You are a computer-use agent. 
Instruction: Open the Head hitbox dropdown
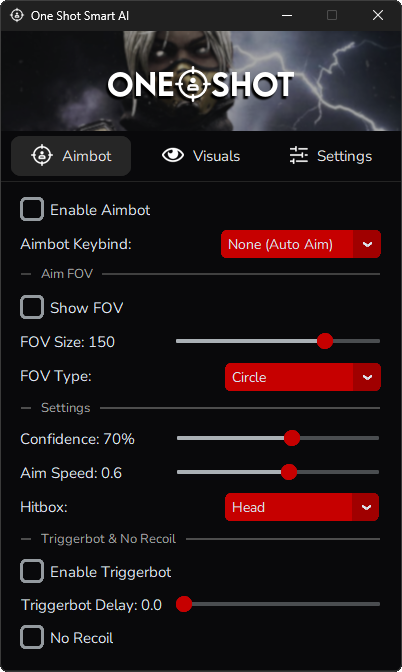pyautogui.click(x=302, y=507)
